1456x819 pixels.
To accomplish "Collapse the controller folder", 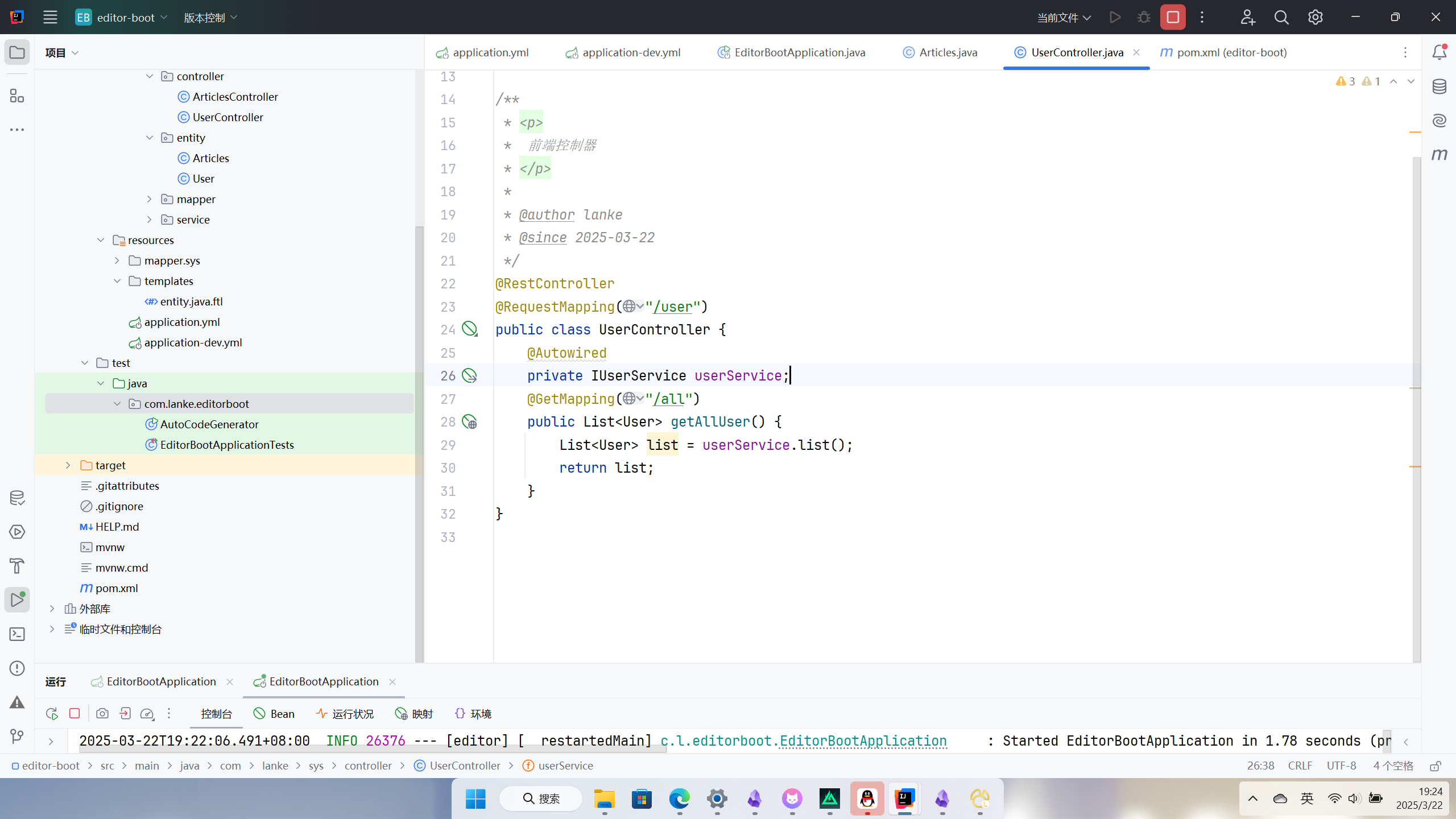I will [x=150, y=76].
